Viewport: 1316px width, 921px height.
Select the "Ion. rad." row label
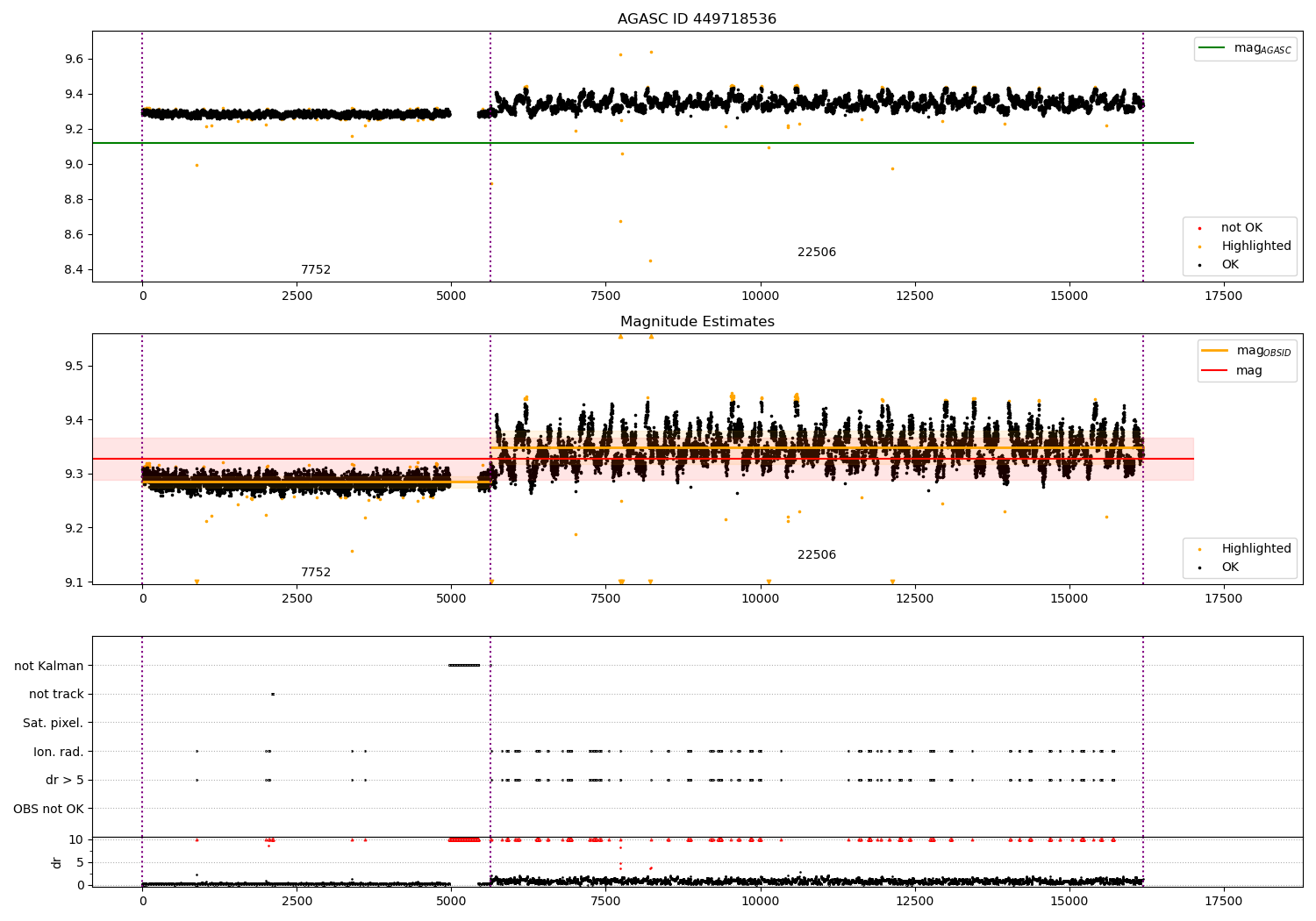59,752
